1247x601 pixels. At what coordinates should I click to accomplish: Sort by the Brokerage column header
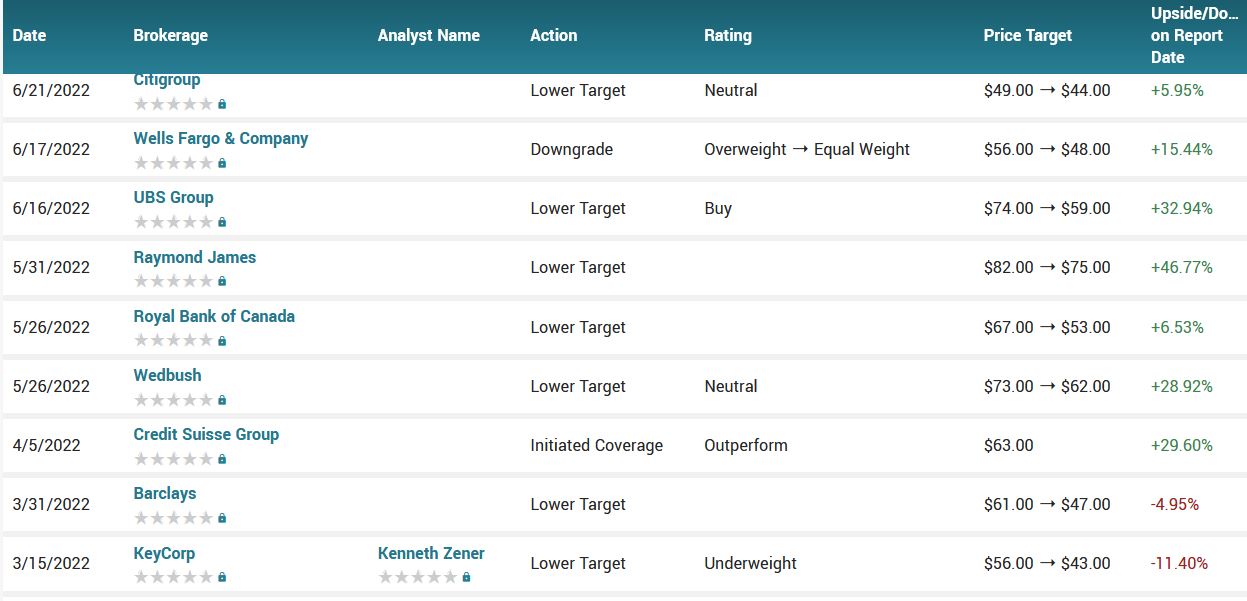(x=170, y=35)
